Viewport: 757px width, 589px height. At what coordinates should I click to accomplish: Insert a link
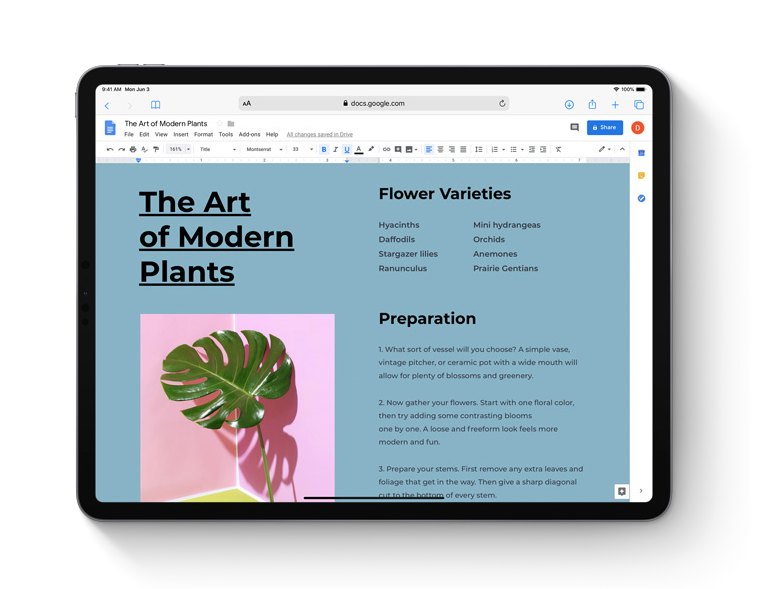[x=386, y=150]
